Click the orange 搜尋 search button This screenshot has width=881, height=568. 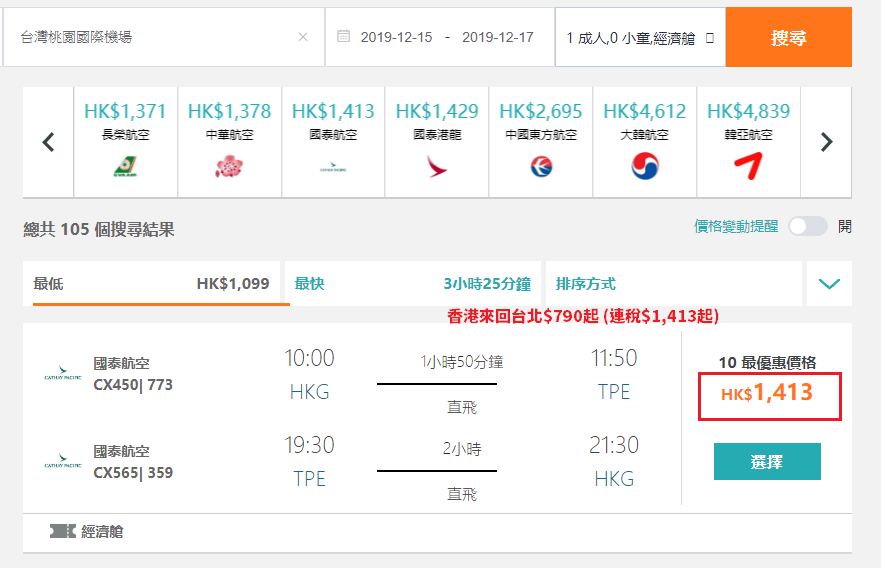(x=788, y=37)
